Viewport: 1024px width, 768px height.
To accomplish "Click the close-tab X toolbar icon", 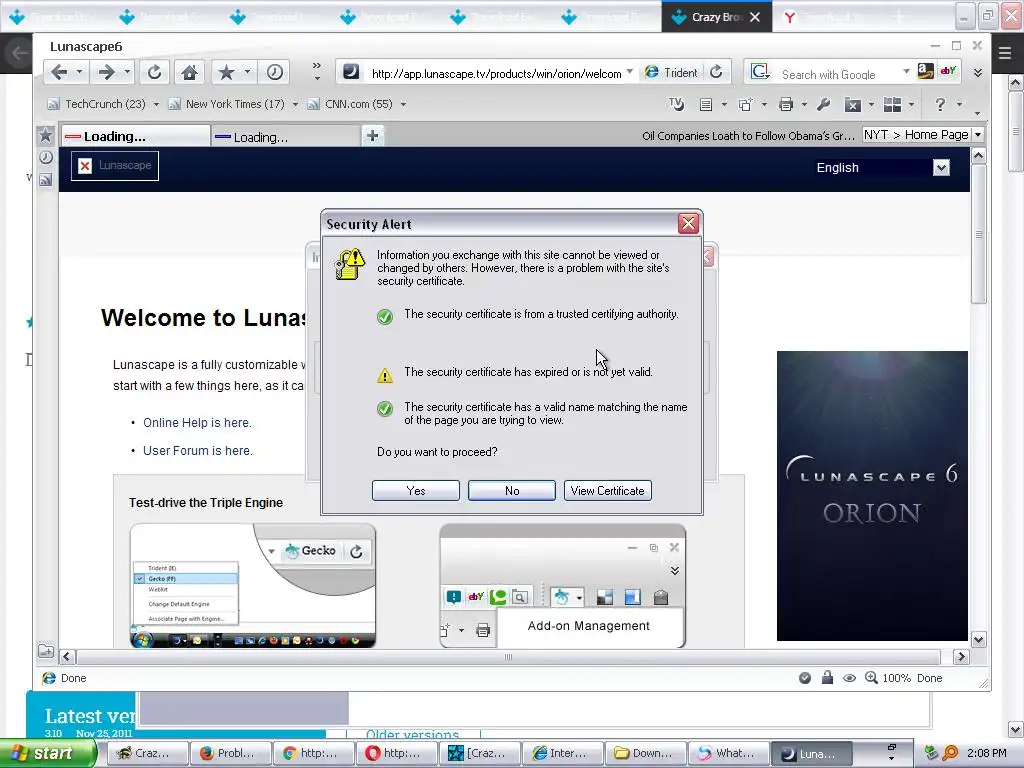I will click(x=852, y=104).
